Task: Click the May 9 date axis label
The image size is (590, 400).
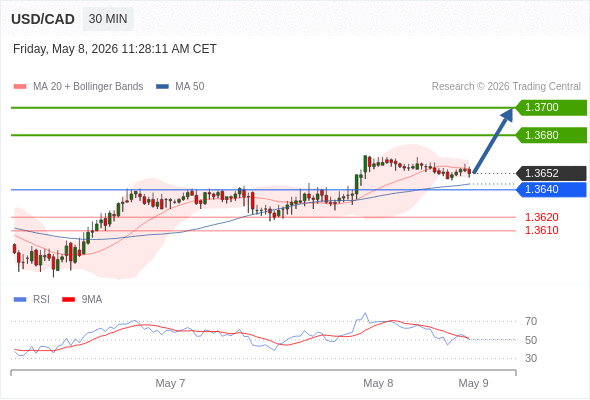Action: point(473,383)
